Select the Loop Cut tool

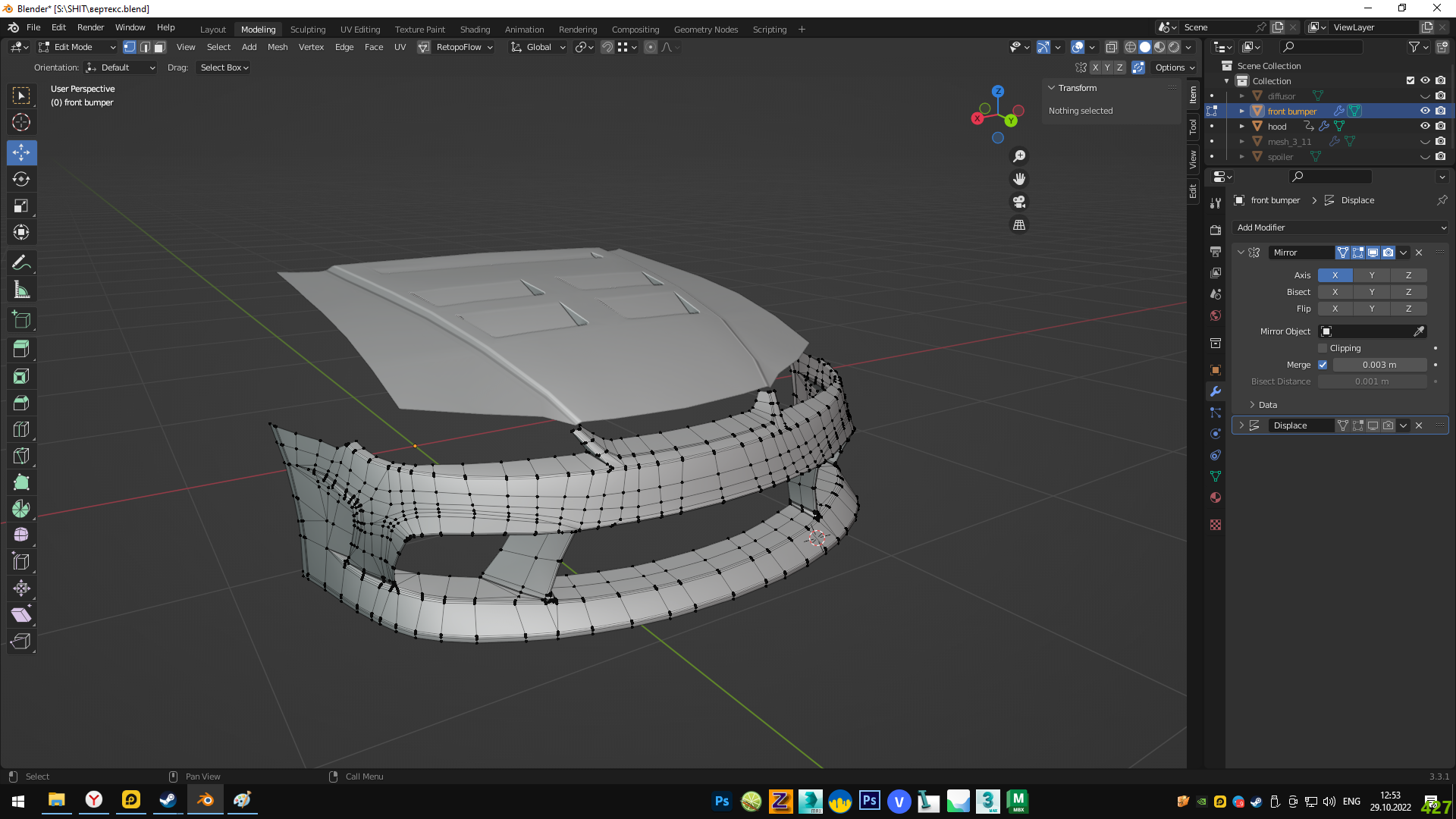click(x=21, y=429)
